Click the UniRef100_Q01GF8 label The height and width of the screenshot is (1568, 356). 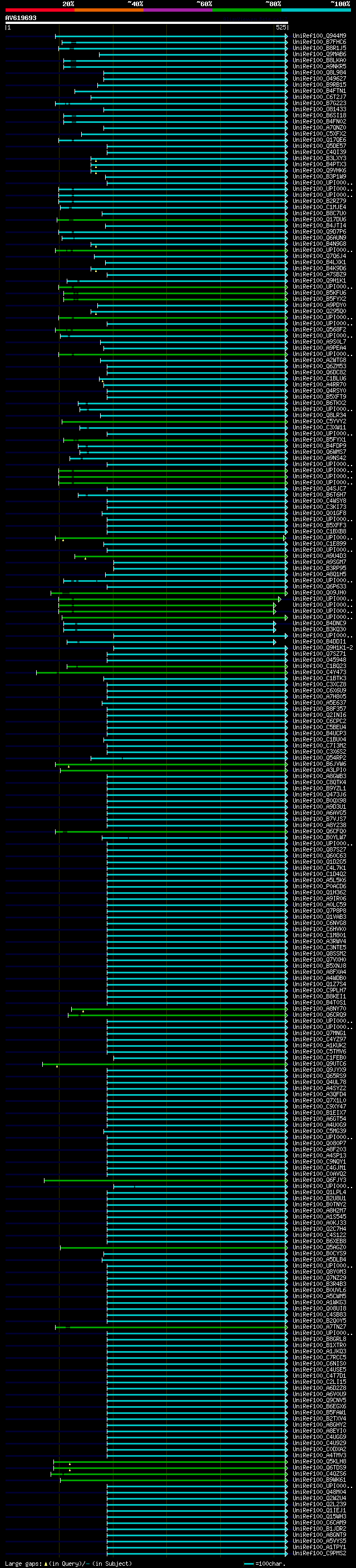319,513
